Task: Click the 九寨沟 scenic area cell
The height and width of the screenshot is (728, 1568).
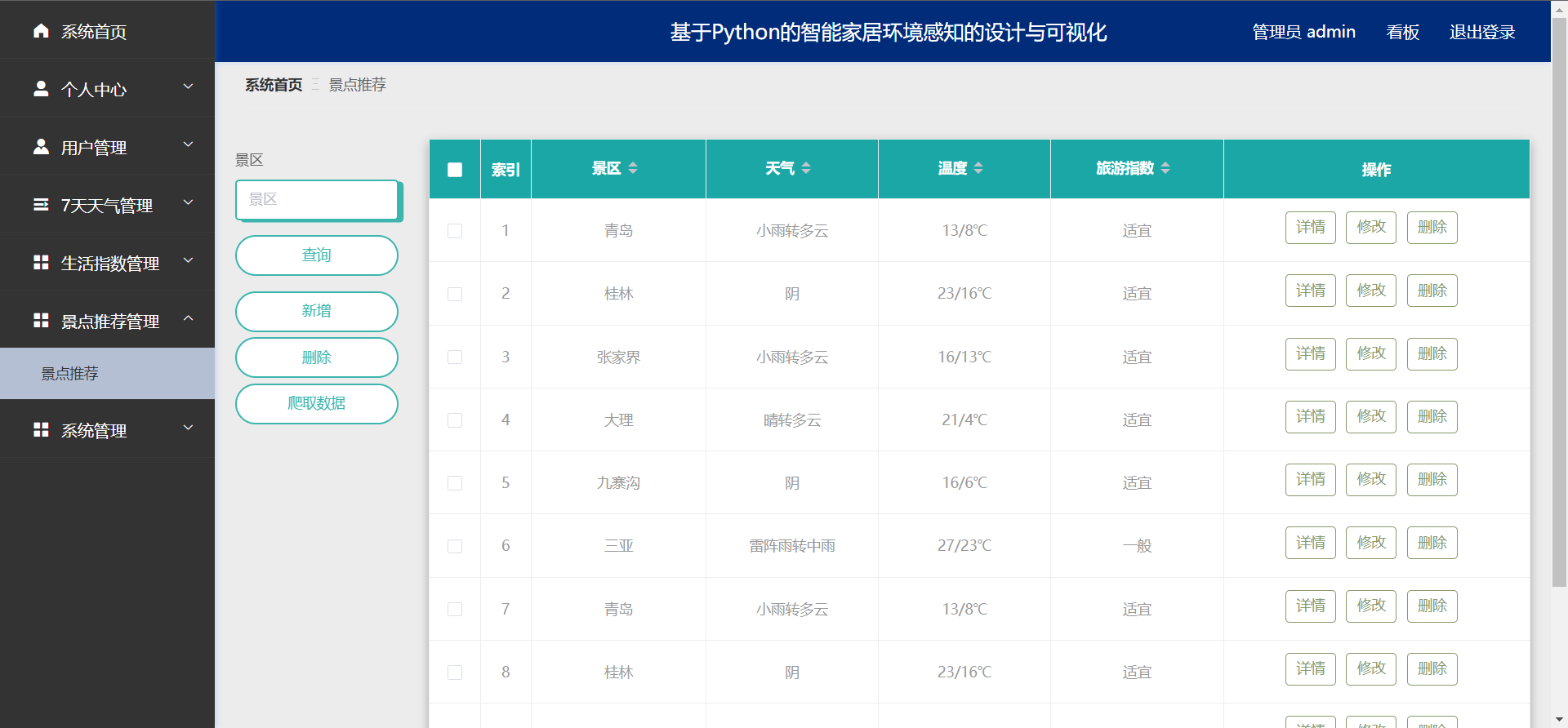Action: coord(619,483)
